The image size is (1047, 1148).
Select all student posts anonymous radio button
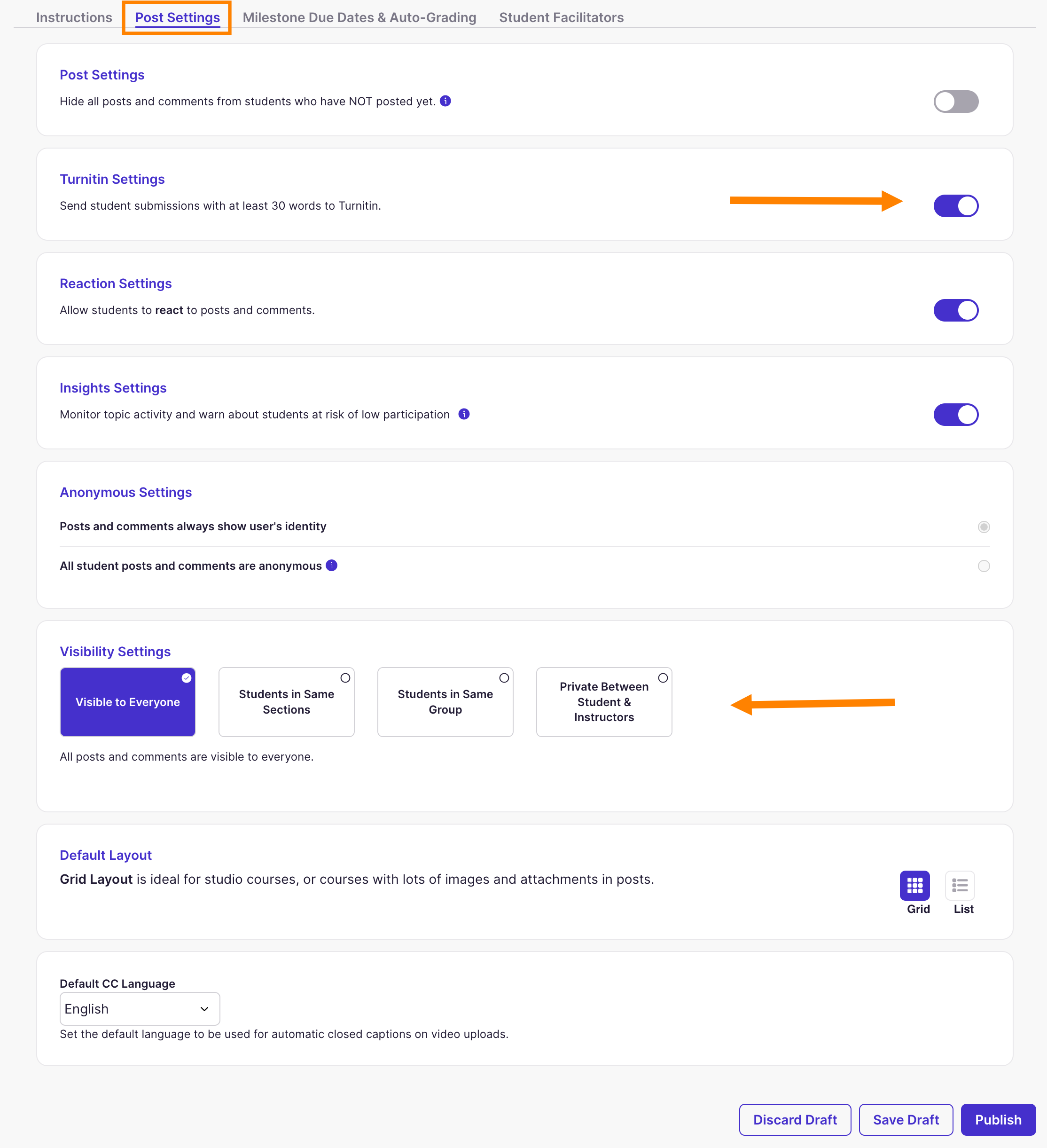(983, 566)
